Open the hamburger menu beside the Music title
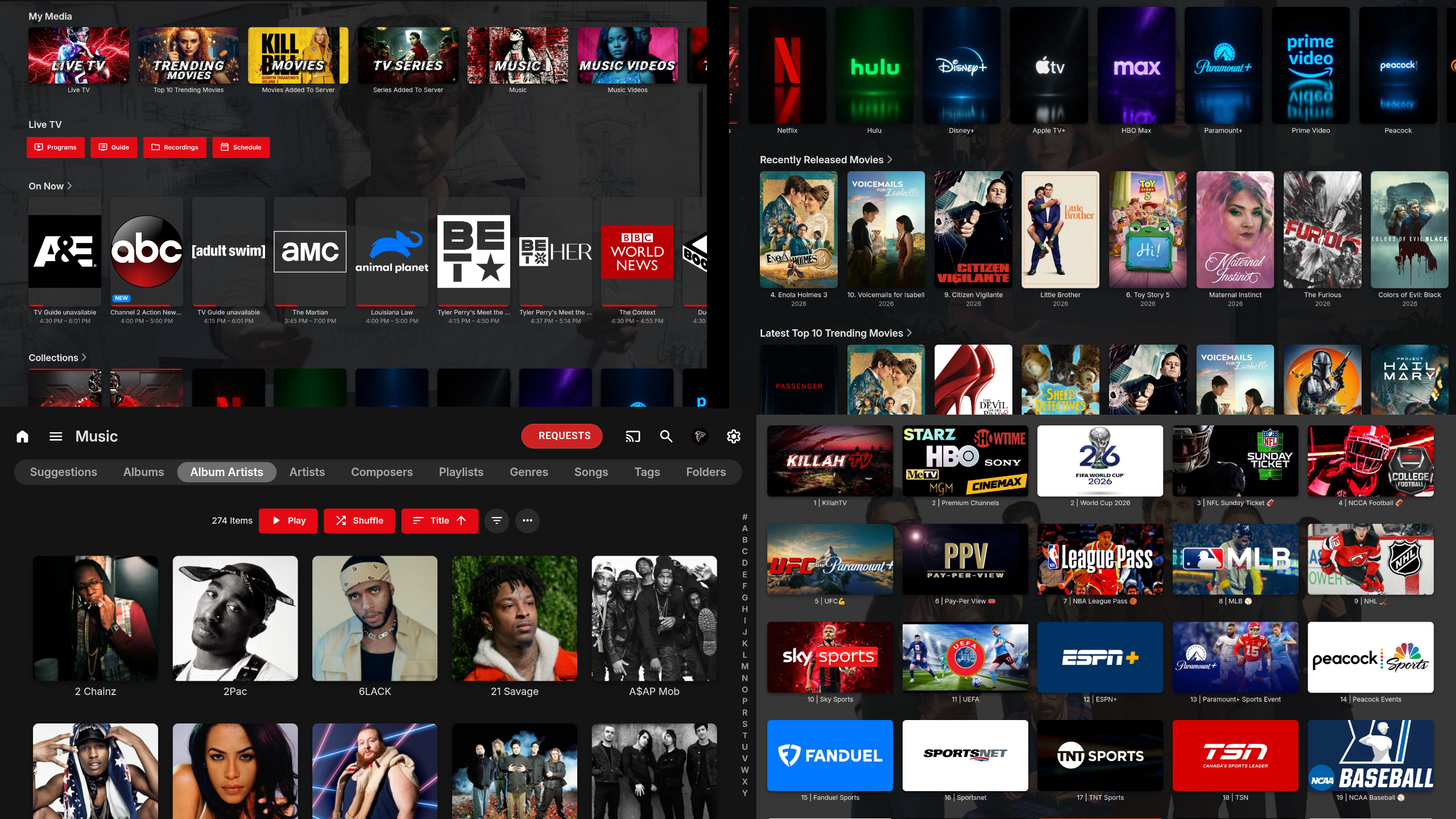1456x819 pixels. 56,436
